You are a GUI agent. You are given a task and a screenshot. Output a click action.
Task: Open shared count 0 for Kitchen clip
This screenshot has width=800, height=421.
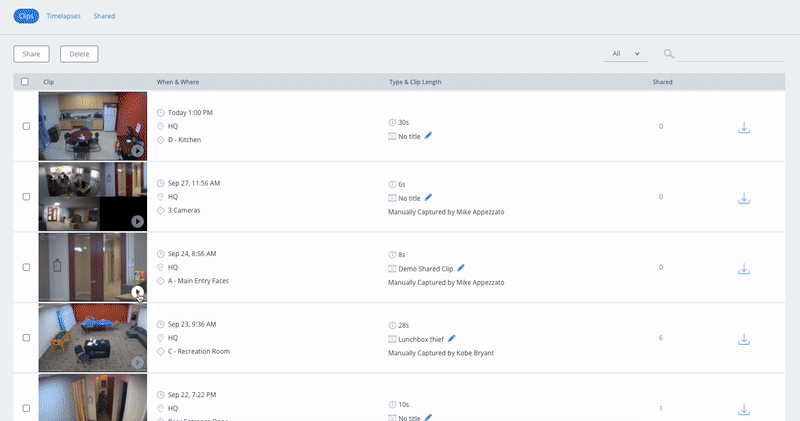(661, 126)
